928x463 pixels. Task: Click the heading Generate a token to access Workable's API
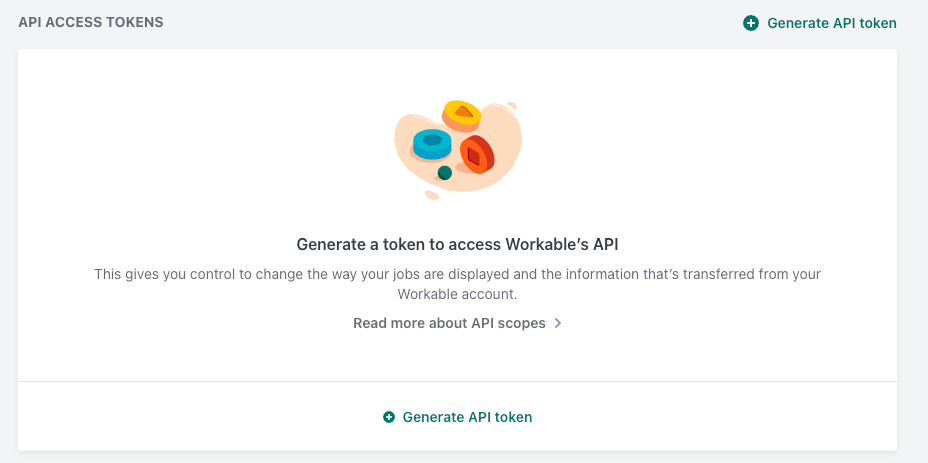457,245
